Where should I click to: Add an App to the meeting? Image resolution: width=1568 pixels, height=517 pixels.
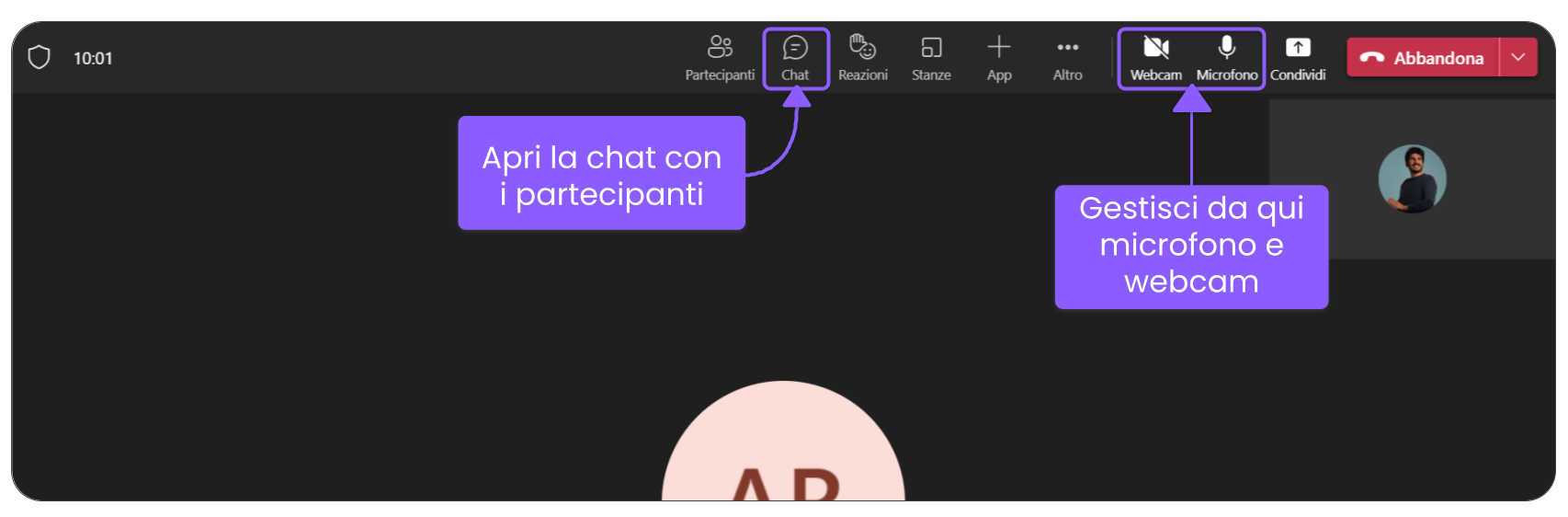(999, 58)
